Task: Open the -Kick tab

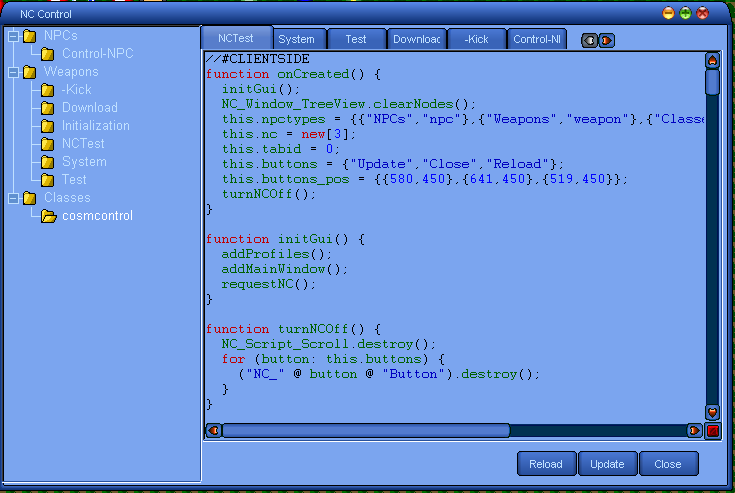Action: pyautogui.click(x=476, y=39)
